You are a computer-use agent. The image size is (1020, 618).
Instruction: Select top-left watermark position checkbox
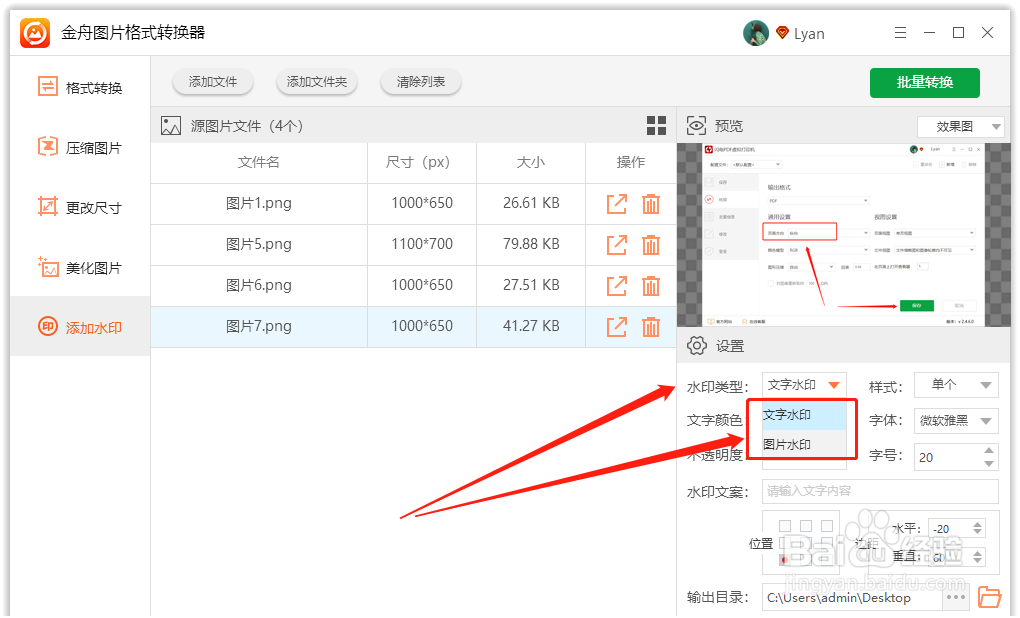[783, 524]
